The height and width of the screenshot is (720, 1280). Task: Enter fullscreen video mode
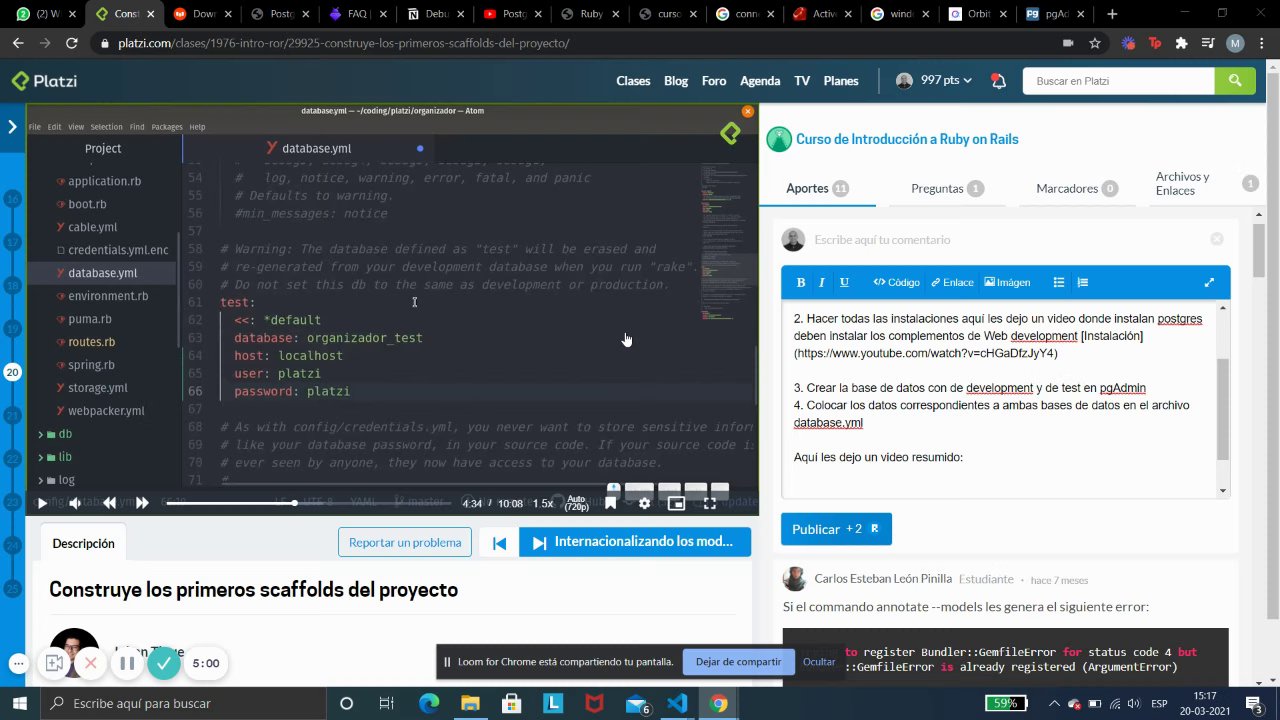click(710, 503)
